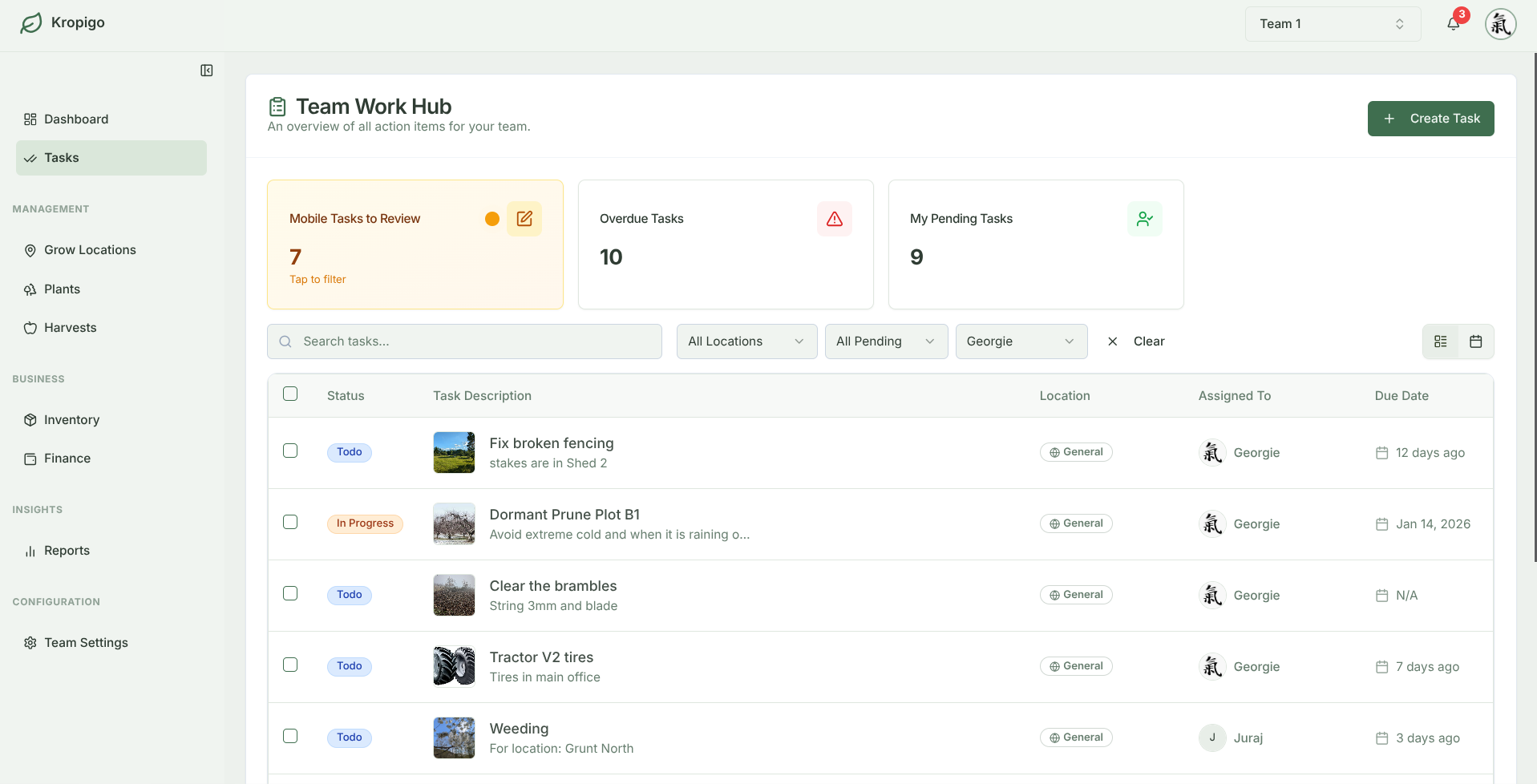Open the Team 1 switcher
The height and width of the screenshot is (784, 1537).
[x=1332, y=24]
